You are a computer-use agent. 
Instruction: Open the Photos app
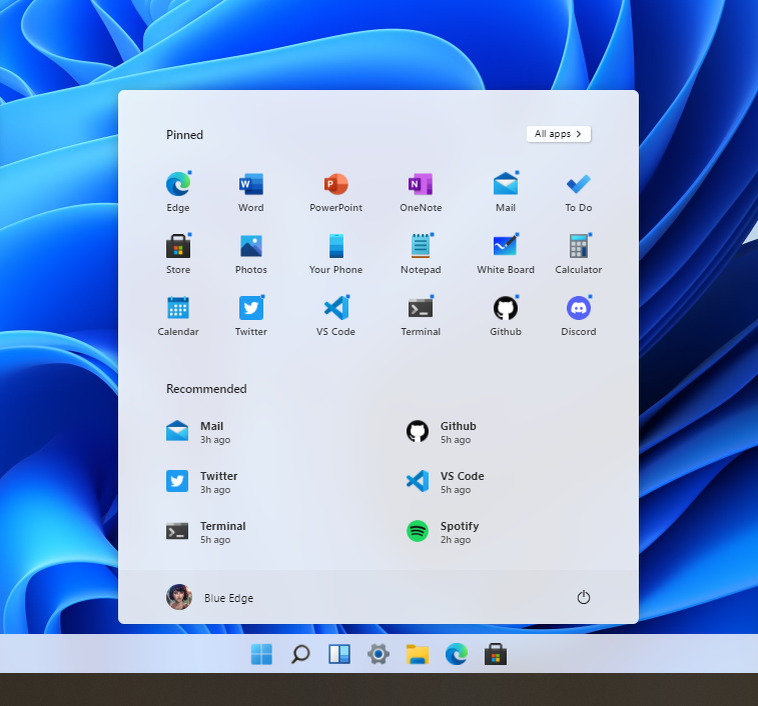251,253
